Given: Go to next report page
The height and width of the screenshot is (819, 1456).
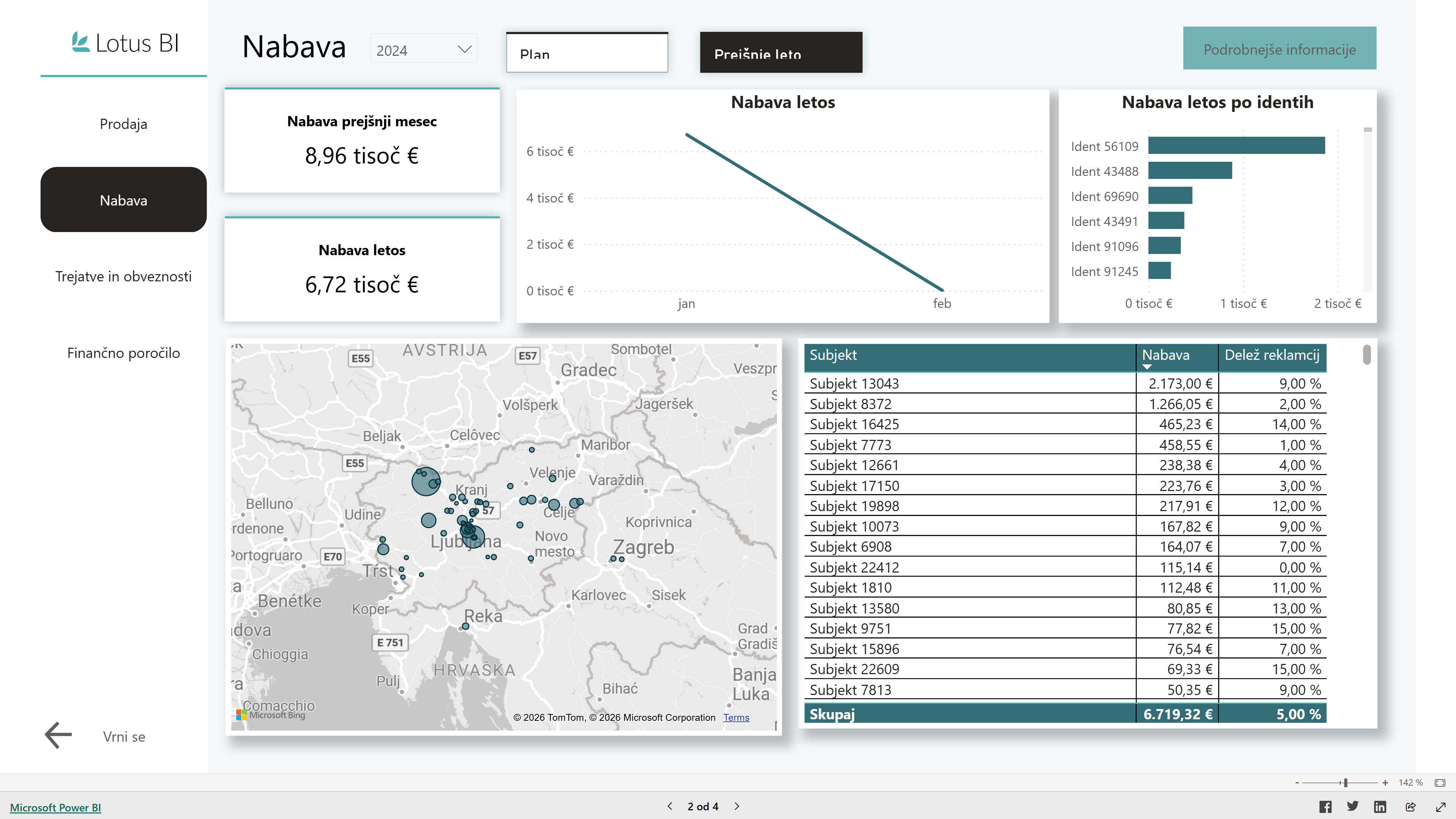Looking at the screenshot, I should click(x=736, y=806).
